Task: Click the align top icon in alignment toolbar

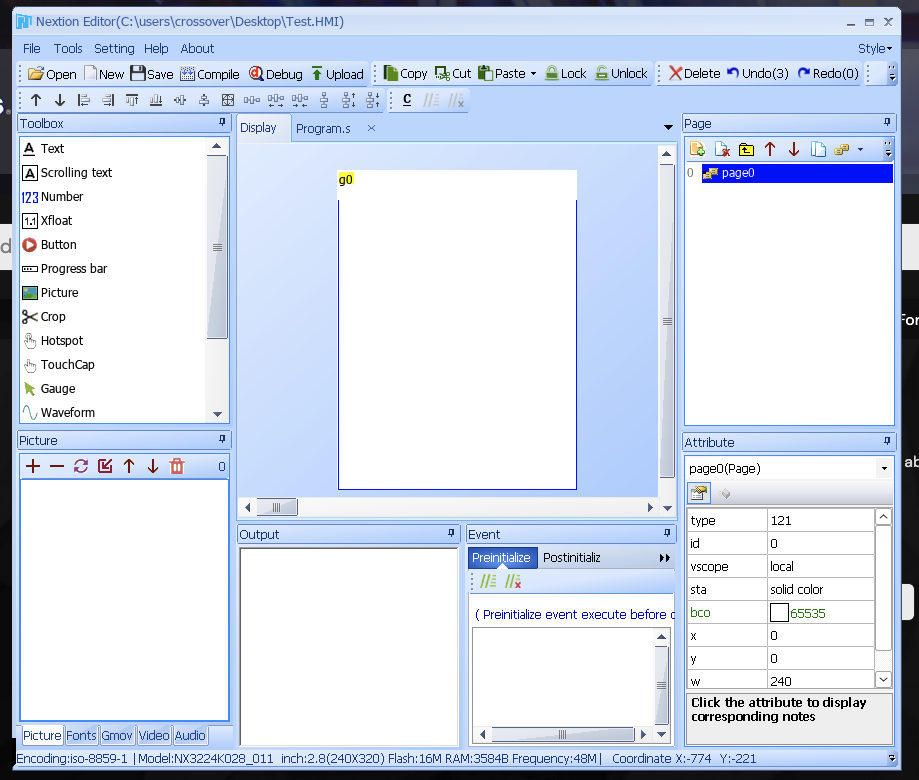Action: 132,100
